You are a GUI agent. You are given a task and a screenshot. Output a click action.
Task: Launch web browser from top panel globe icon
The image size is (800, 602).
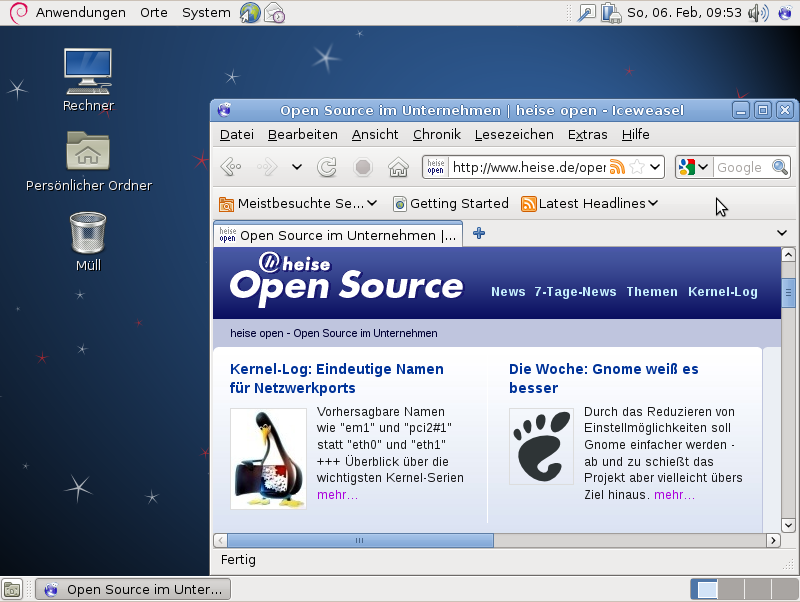[250, 13]
